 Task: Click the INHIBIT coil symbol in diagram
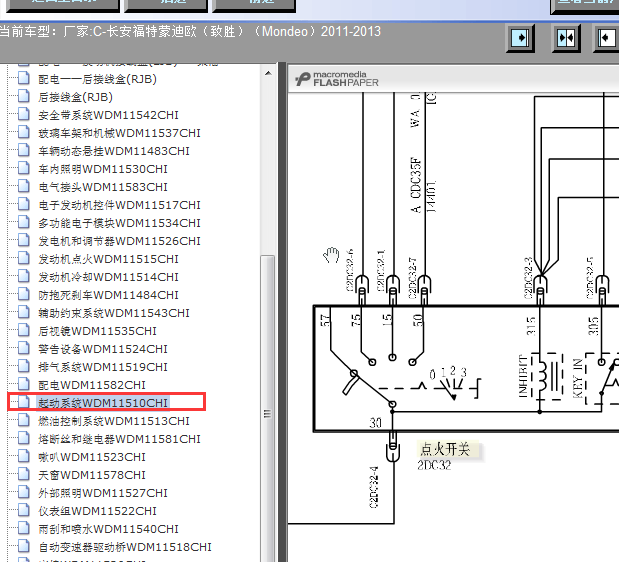pyautogui.click(x=547, y=377)
